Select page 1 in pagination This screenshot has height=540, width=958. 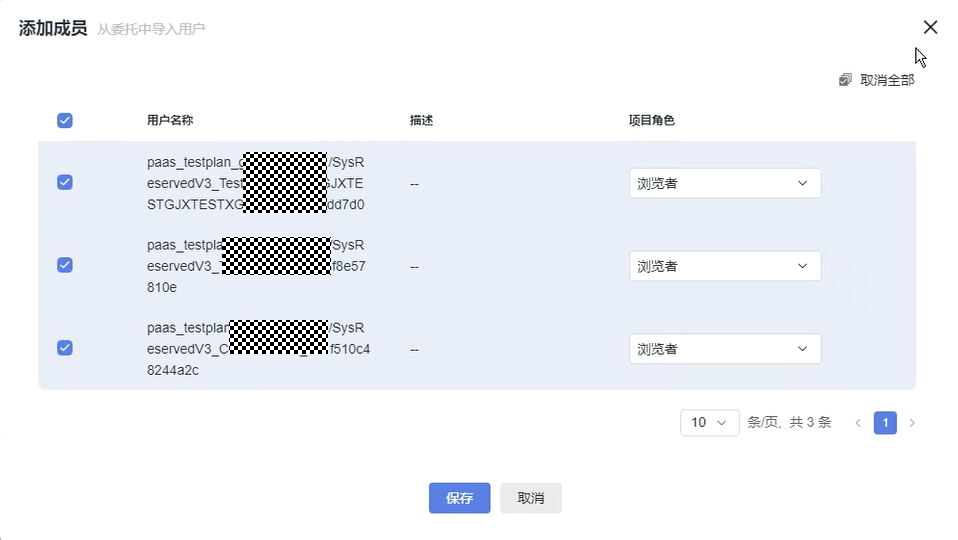pyautogui.click(x=885, y=423)
